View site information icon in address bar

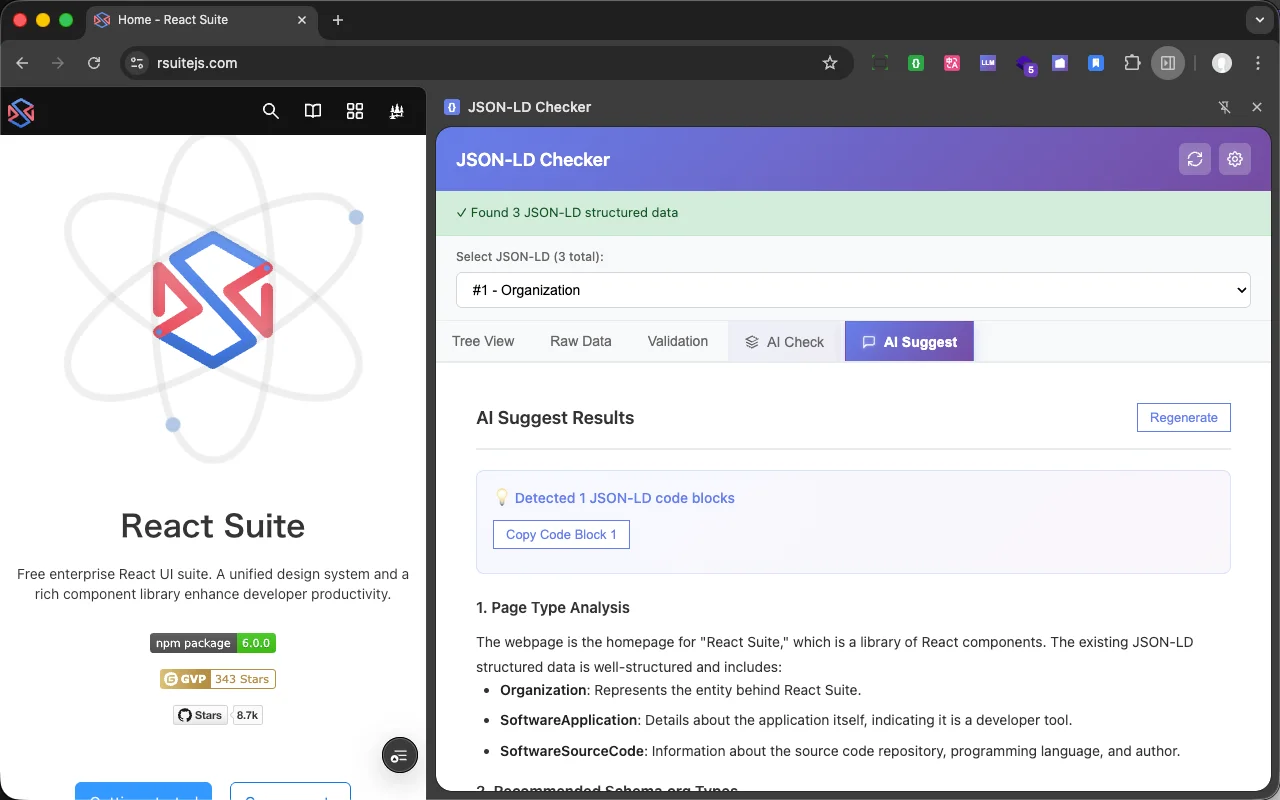138,63
